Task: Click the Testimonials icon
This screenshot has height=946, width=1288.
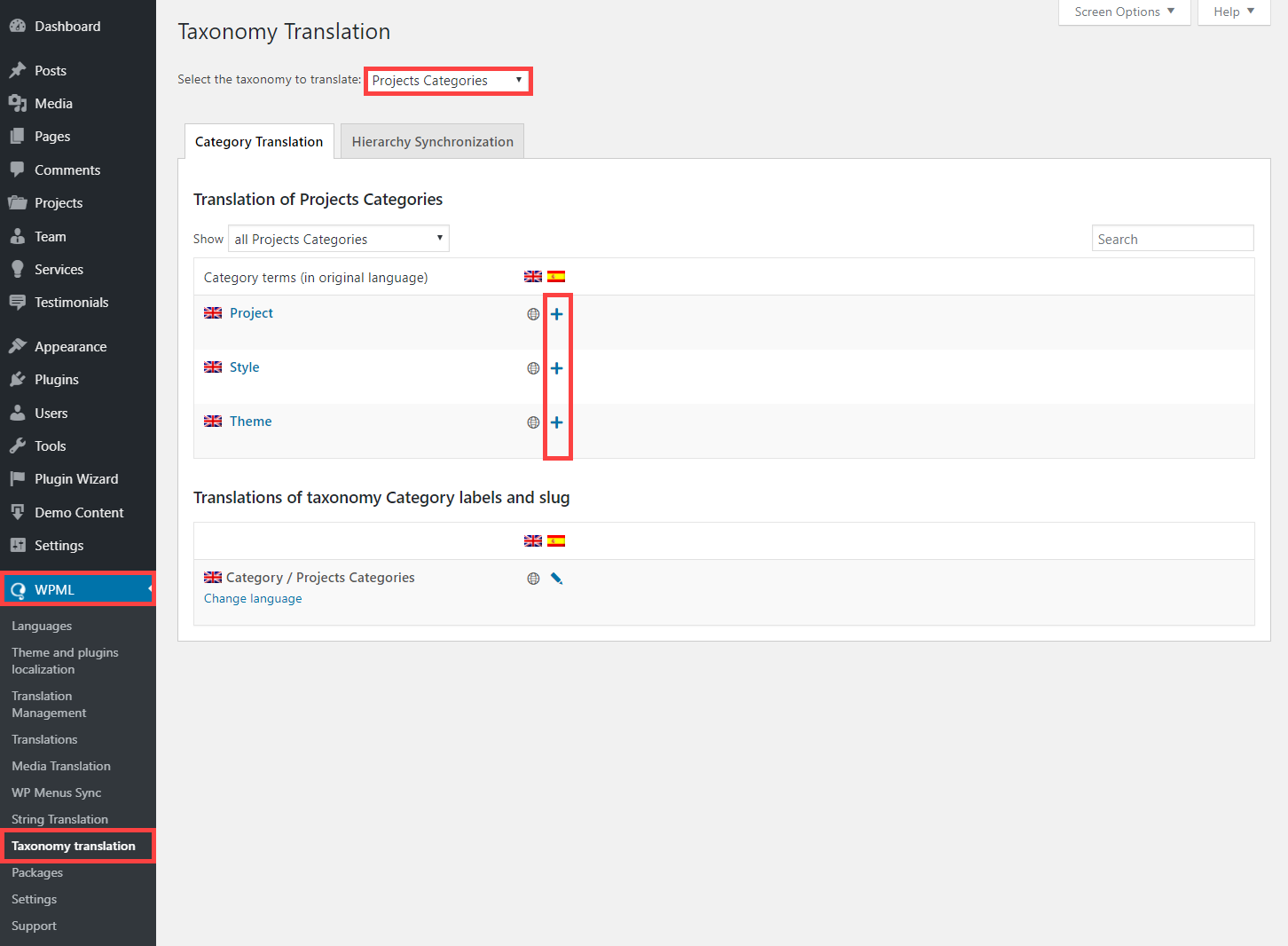Action: click(x=18, y=303)
